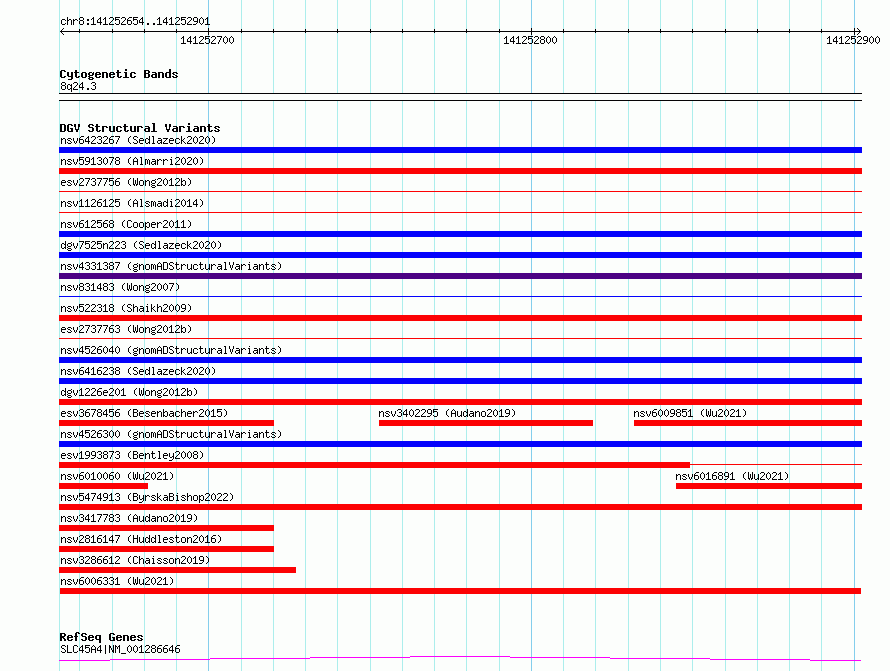This screenshot has height=671, width=890.
Task: Click the nsv6423267 (Sedlazeck2020) variant label
Action: tap(138, 140)
